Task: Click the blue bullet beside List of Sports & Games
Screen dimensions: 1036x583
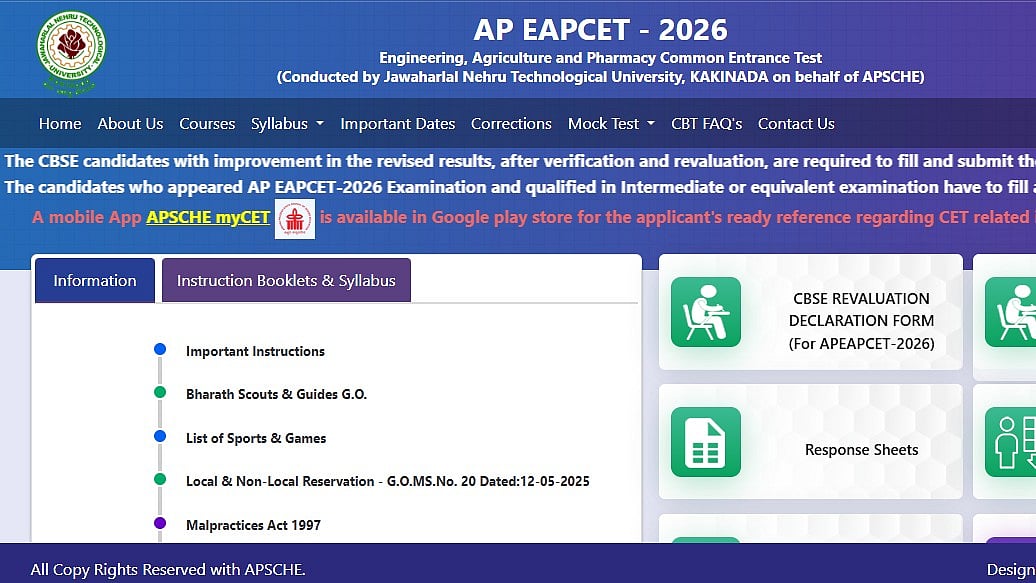Action: click(160, 436)
